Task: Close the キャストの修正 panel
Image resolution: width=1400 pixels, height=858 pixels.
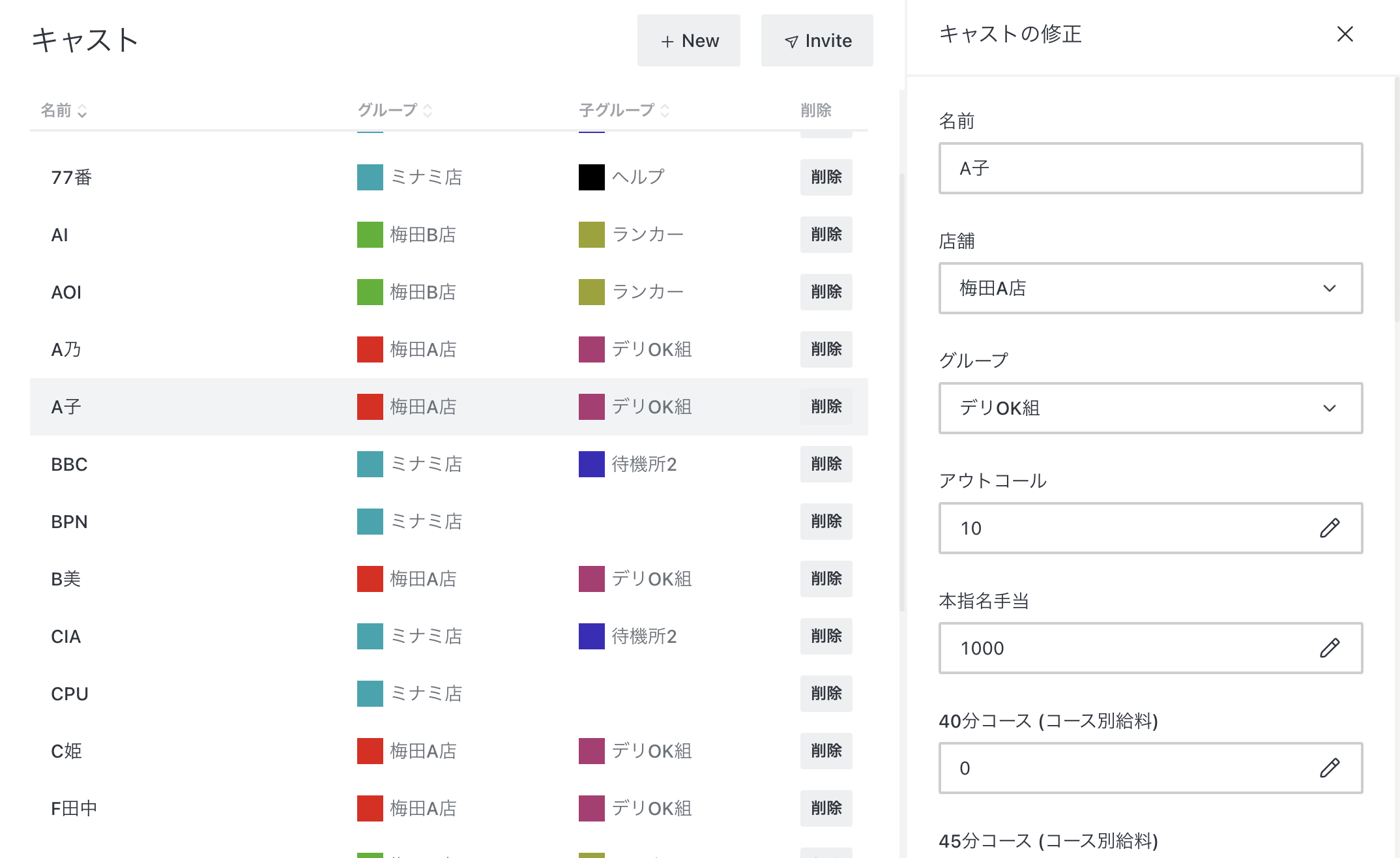Action: [1345, 34]
